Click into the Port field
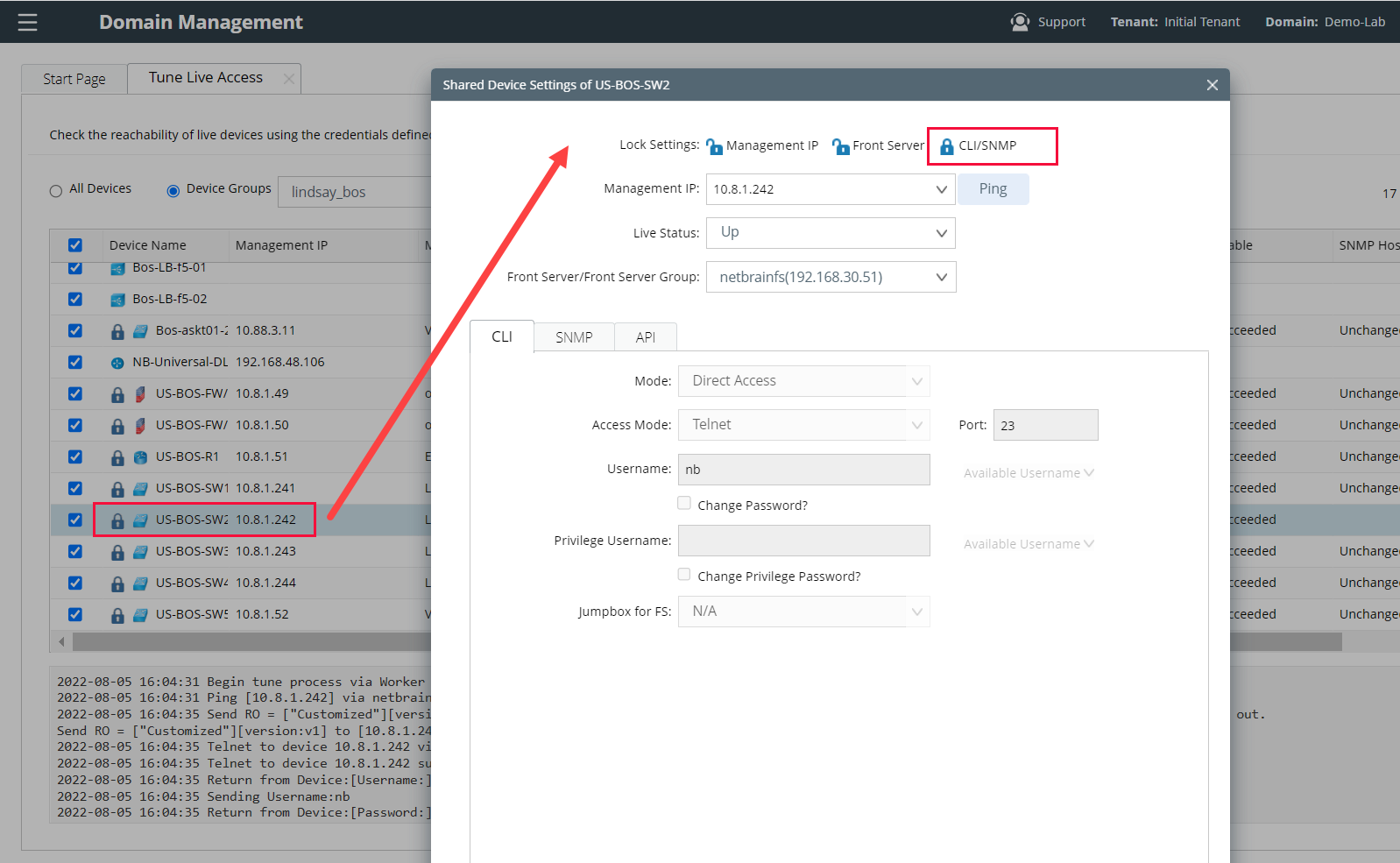The width and height of the screenshot is (1400, 863). click(x=1045, y=426)
